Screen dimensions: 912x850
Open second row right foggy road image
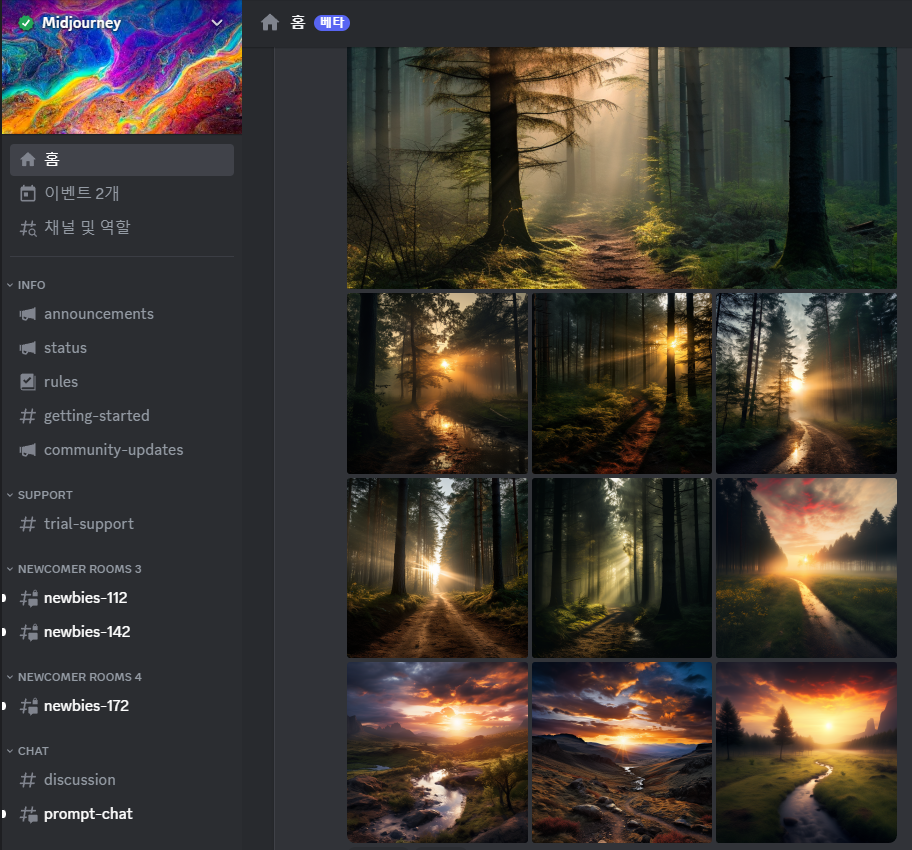806,383
